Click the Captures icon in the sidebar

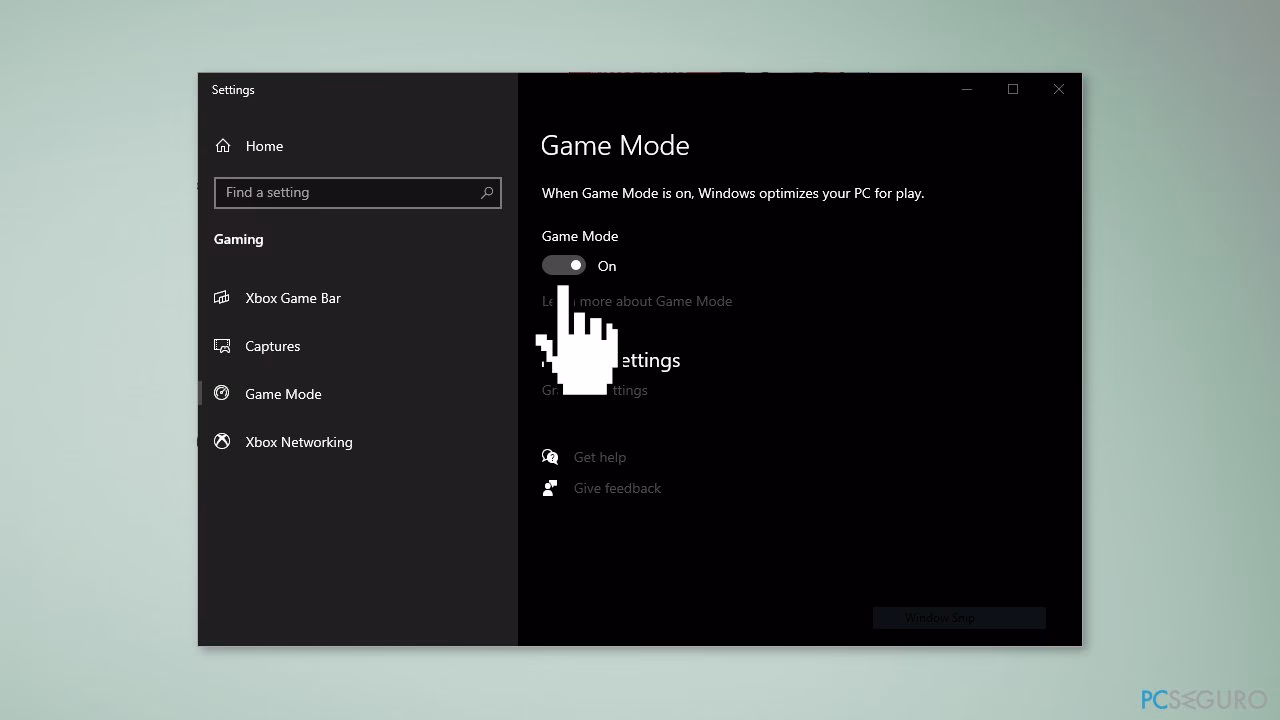coord(222,346)
